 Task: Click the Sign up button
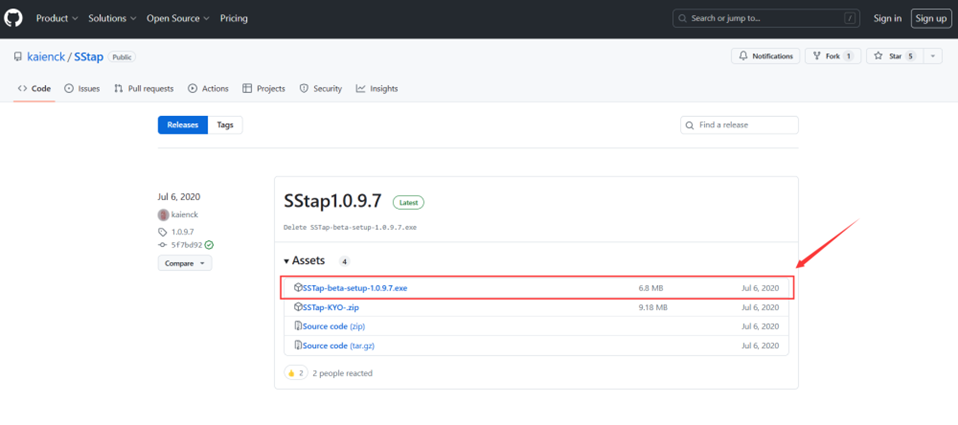tap(930, 18)
